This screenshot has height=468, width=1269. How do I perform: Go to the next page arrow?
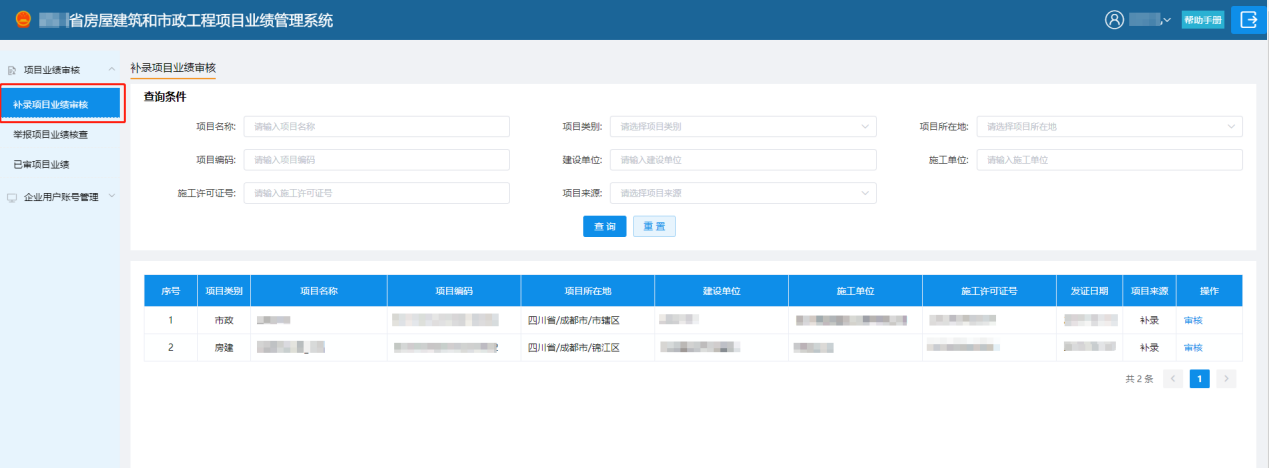1227,379
